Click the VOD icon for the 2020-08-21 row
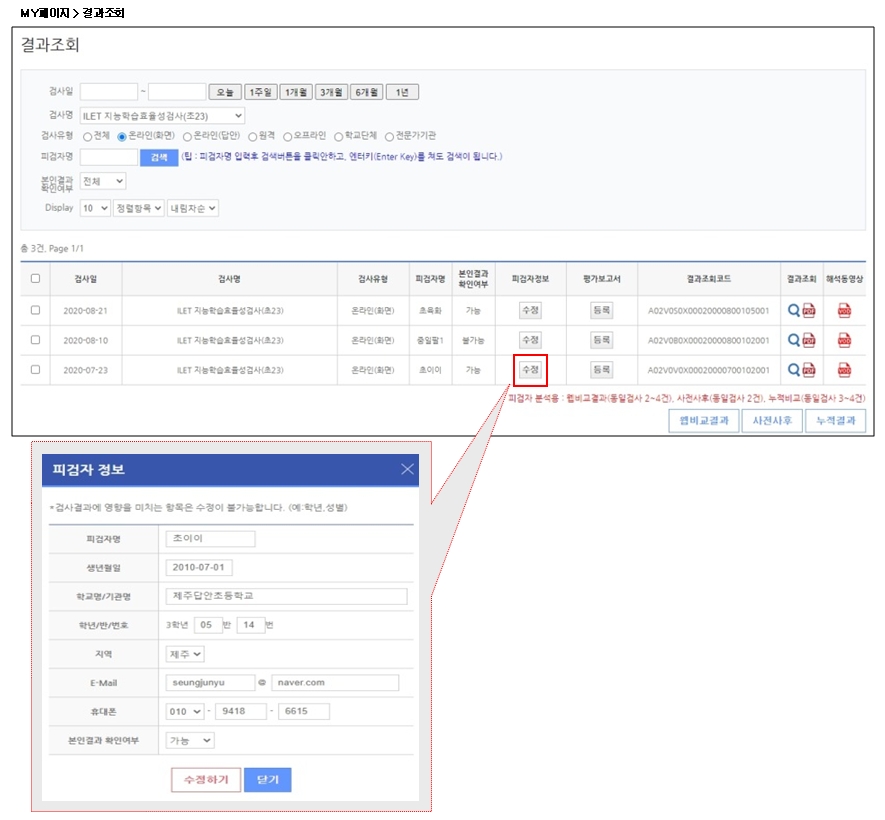 844,311
